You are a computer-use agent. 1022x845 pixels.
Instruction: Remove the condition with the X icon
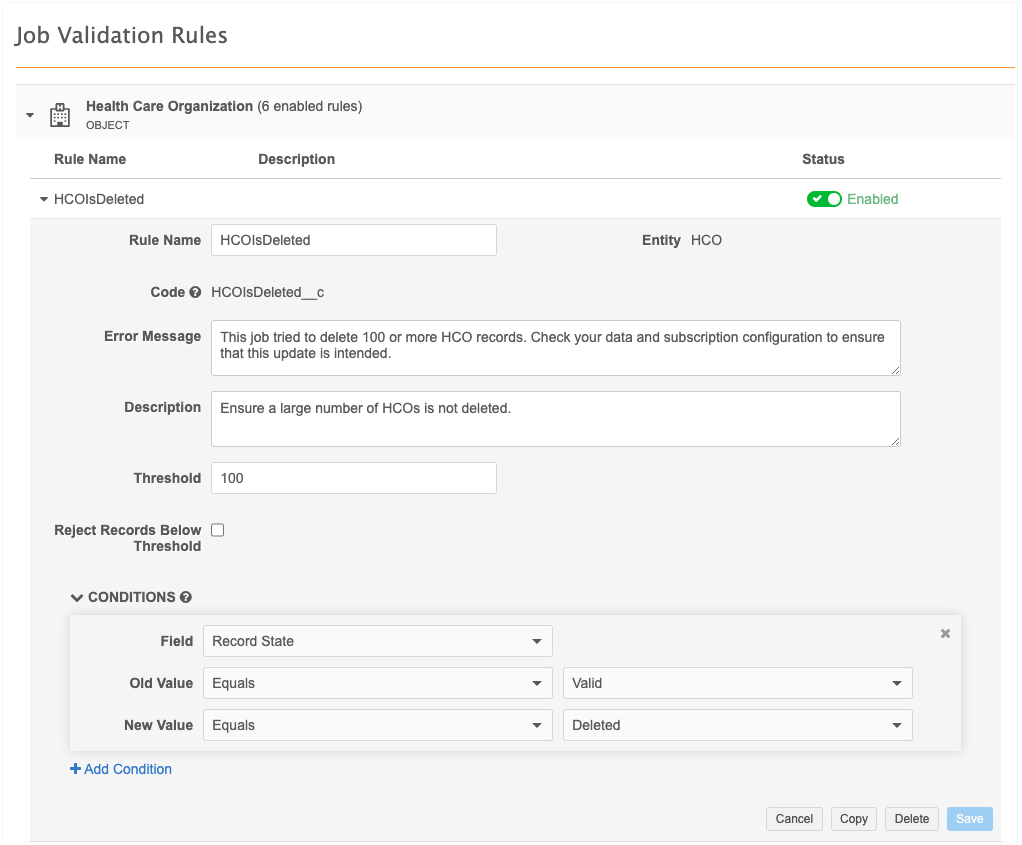[x=945, y=634]
